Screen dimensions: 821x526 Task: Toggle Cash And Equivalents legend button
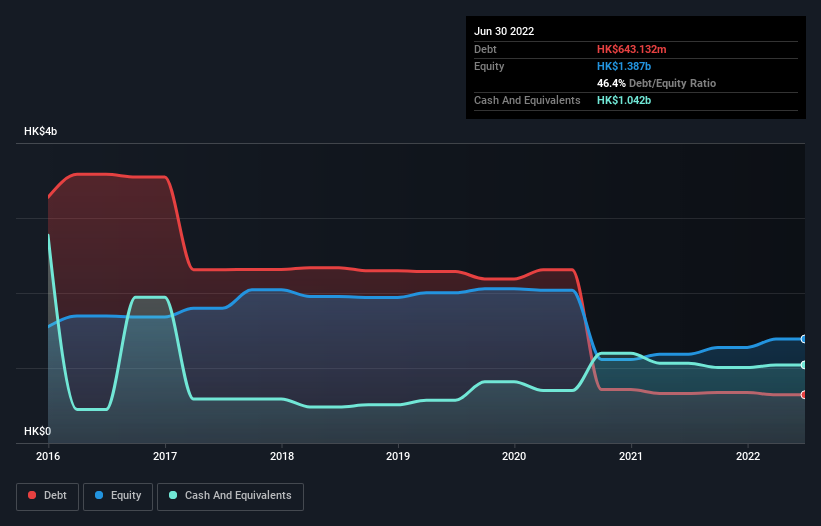click(230, 496)
